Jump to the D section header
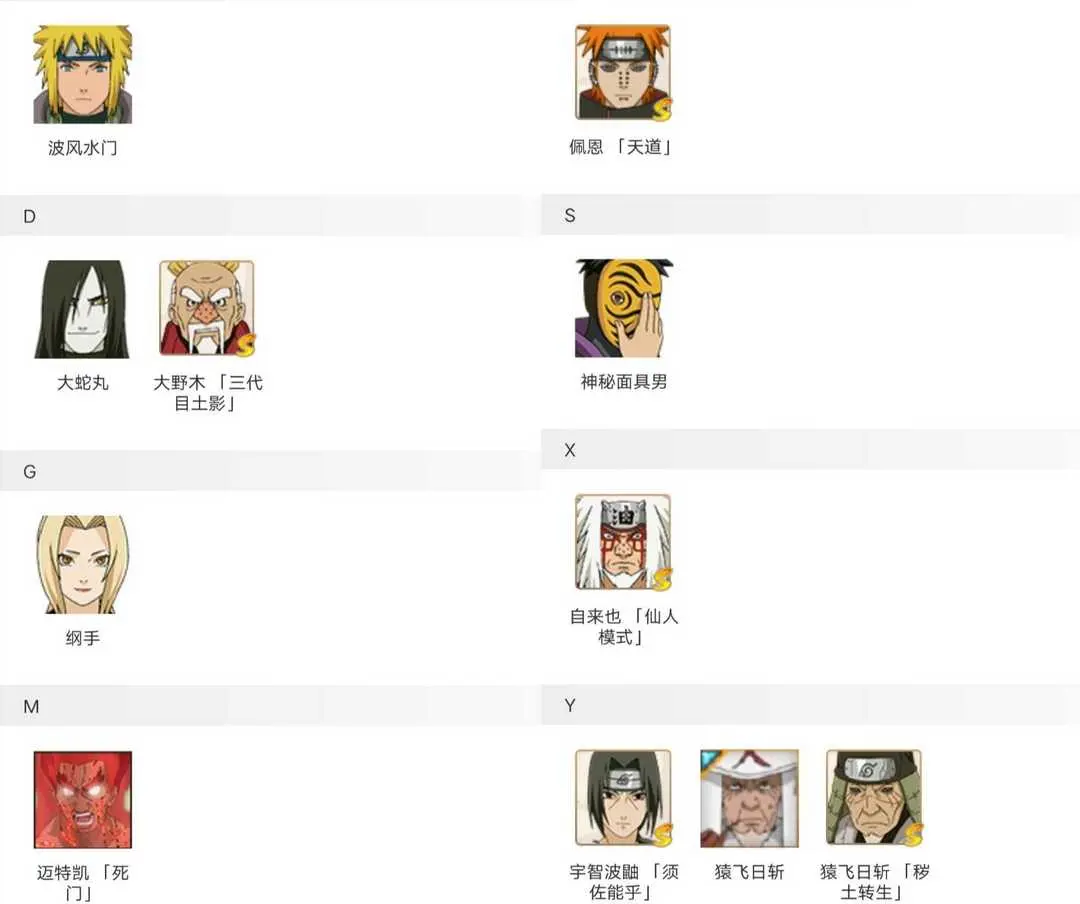Image resolution: width=1080 pixels, height=904 pixels. (x=30, y=217)
